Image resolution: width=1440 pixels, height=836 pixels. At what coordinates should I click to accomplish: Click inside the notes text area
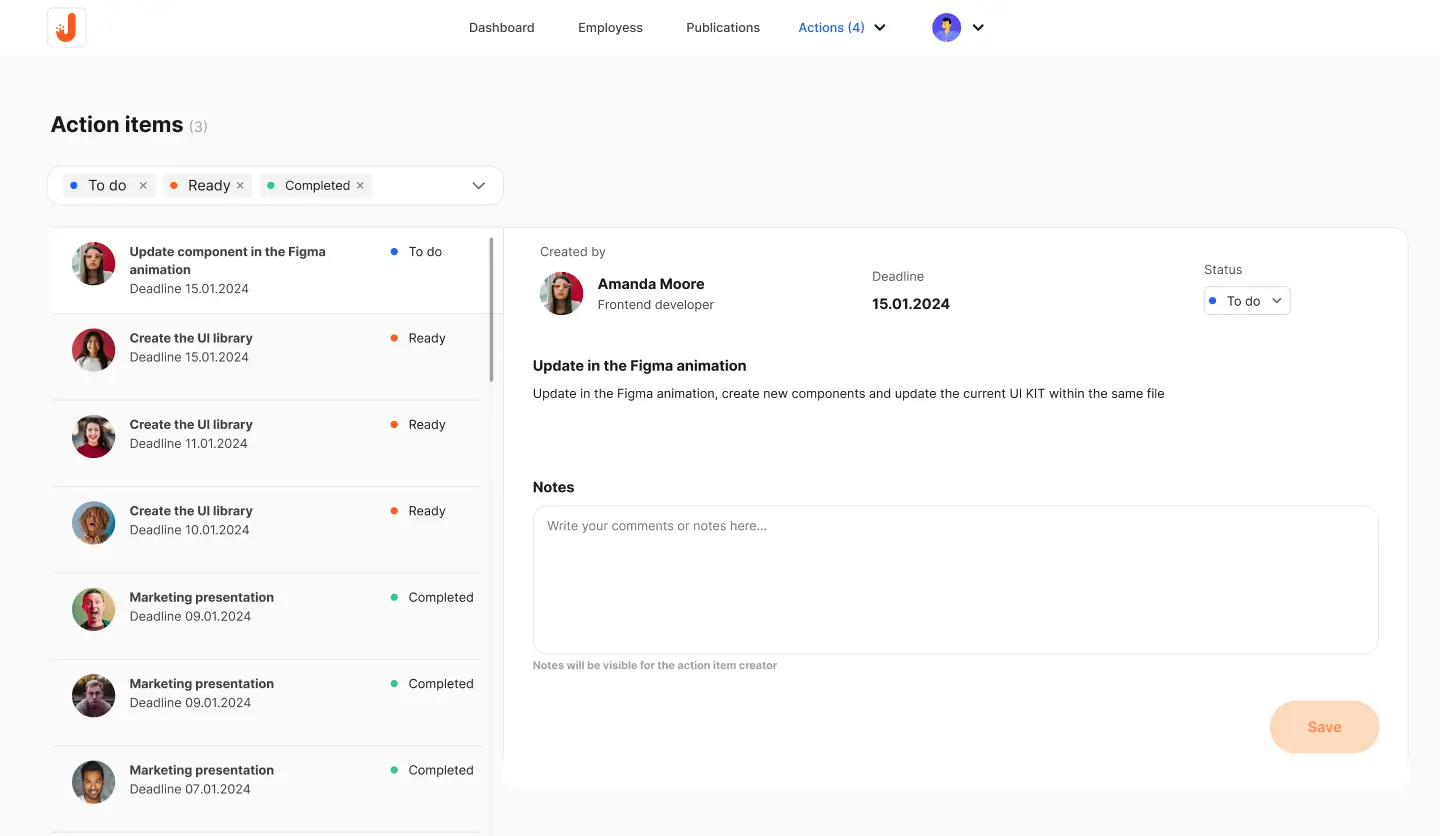[x=955, y=580]
